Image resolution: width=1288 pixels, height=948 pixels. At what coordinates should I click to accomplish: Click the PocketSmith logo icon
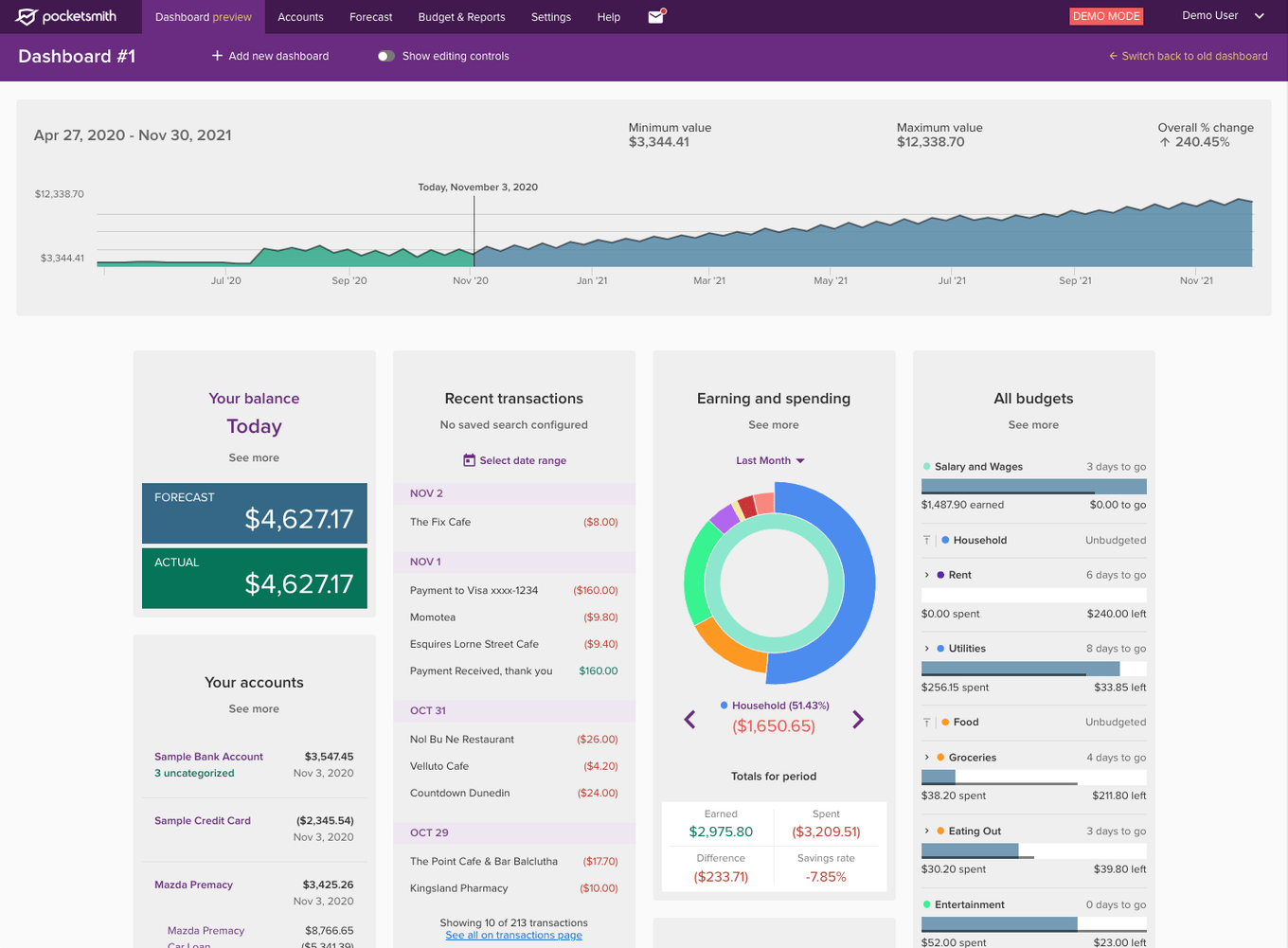click(27, 17)
